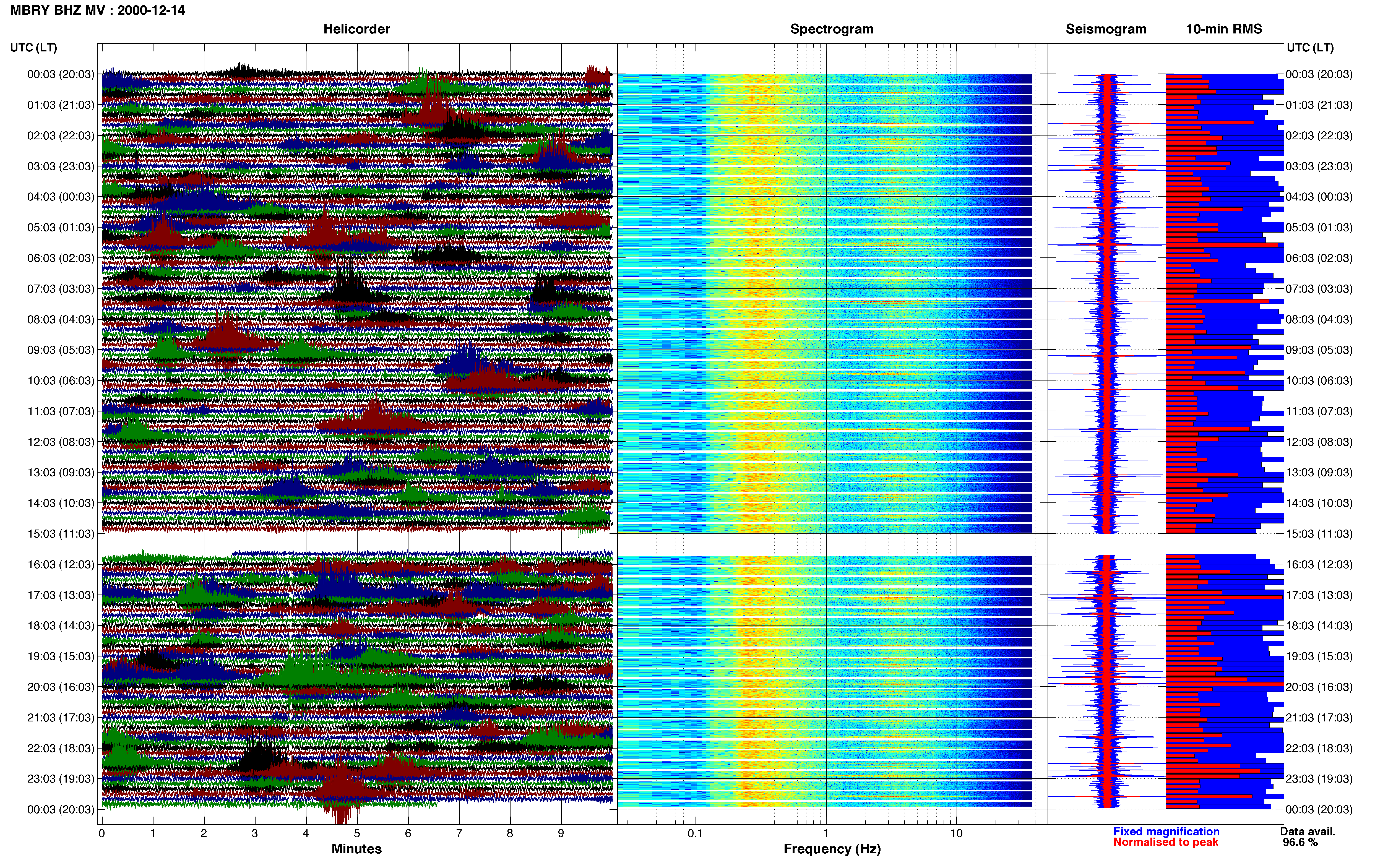Click the title 'MBRY BHZ MV : 2000-12-14'
Viewport: 1388px width, 868px height.
(98, 10)
